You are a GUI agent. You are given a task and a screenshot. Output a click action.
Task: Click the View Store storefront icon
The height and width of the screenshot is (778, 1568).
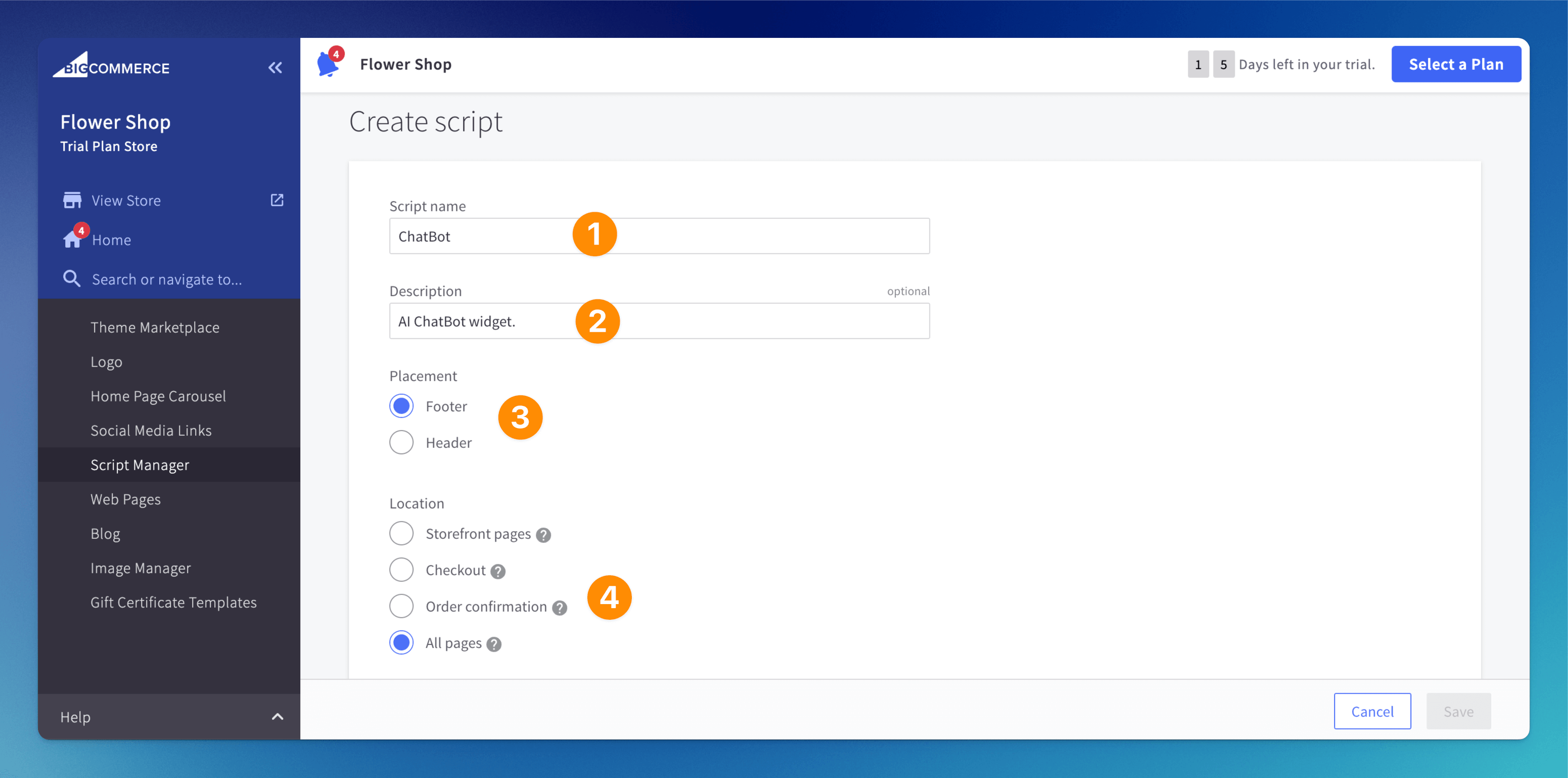click(72, 200)
